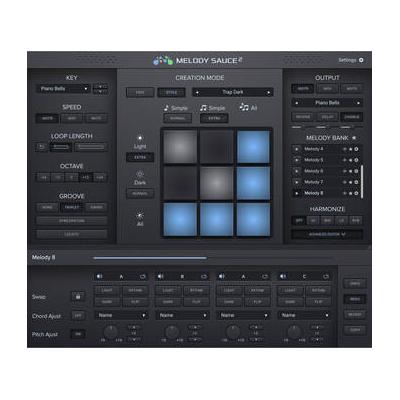Click the star beside Melody Bank heading
The image size is (400, 400).
(354, 138)
